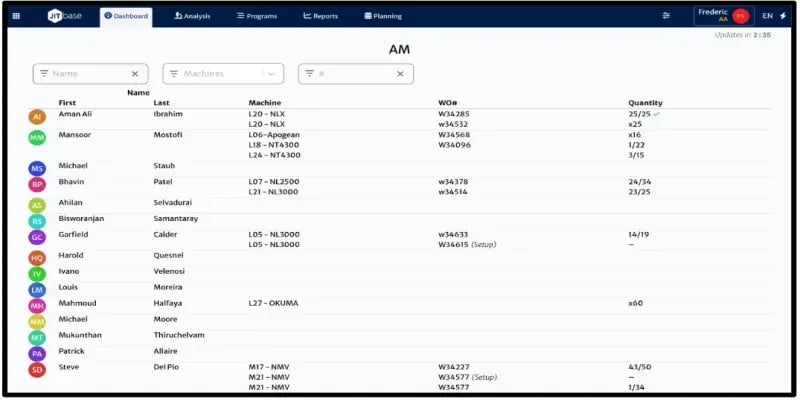Sort by WO# column header
Screen dimensions: 800x400
[x=446, y=103]
